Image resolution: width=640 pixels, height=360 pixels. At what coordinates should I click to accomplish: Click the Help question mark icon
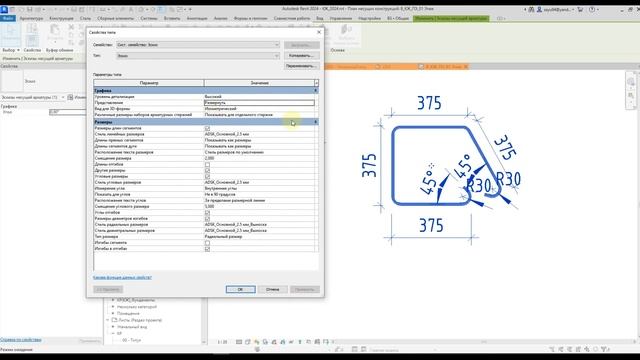[592, 9]
